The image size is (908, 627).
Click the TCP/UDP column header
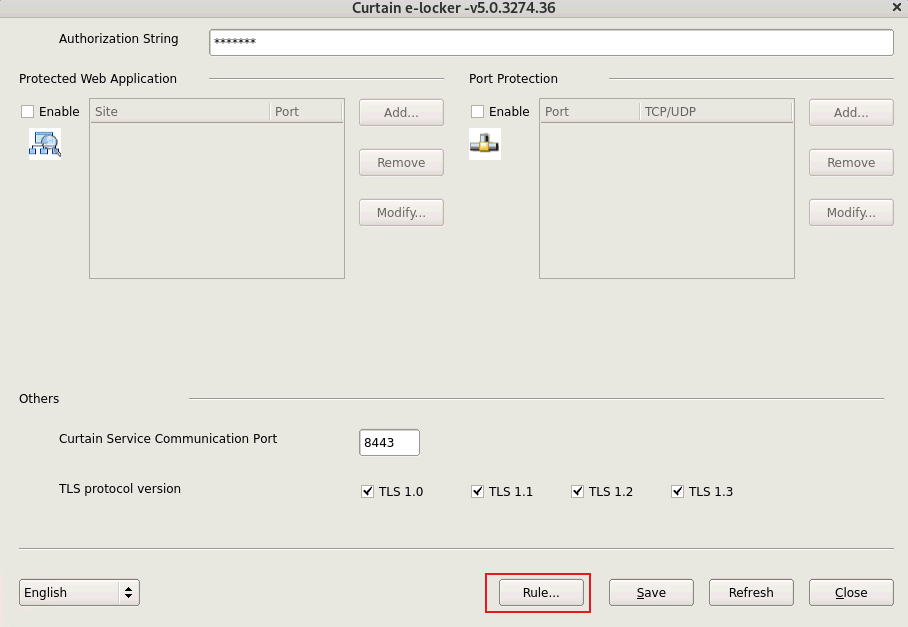(716, 111)
